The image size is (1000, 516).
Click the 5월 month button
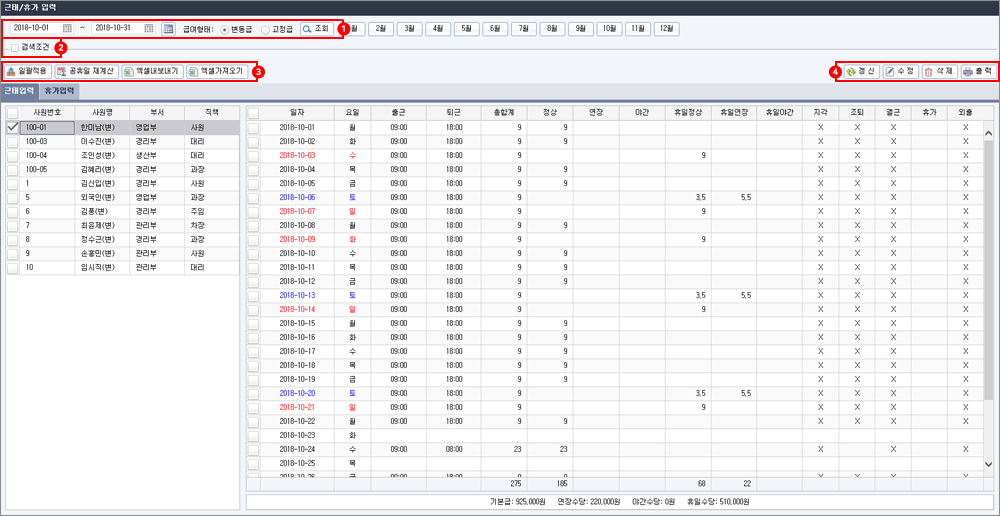(x=466, y=29)
